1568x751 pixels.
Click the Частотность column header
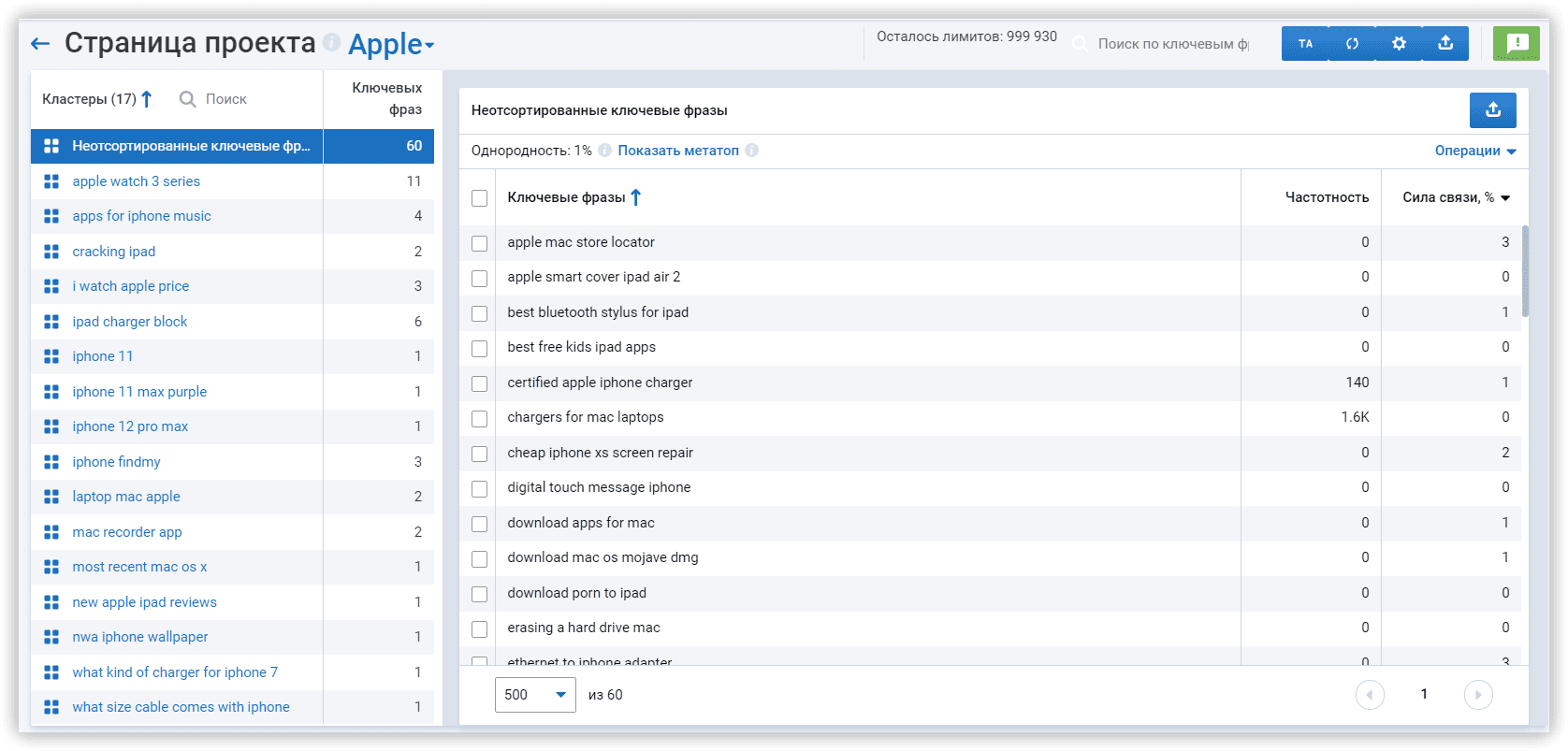[x=1327, y=197]
